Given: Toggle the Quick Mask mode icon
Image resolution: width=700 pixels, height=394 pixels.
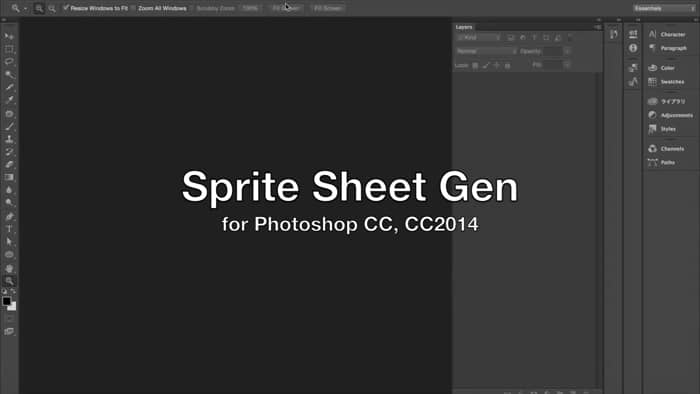Looking at the screenshot, I should point(9,319).
